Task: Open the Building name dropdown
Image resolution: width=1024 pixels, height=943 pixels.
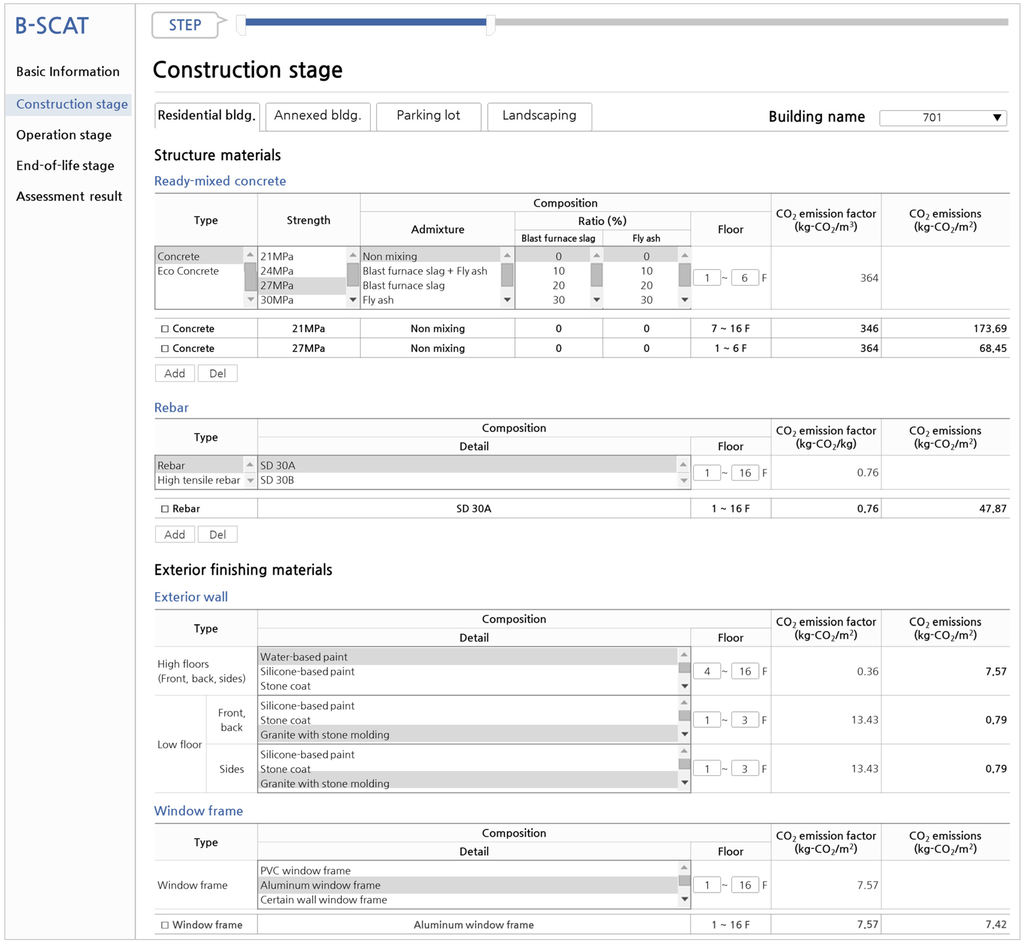Action: coord(942,118)
